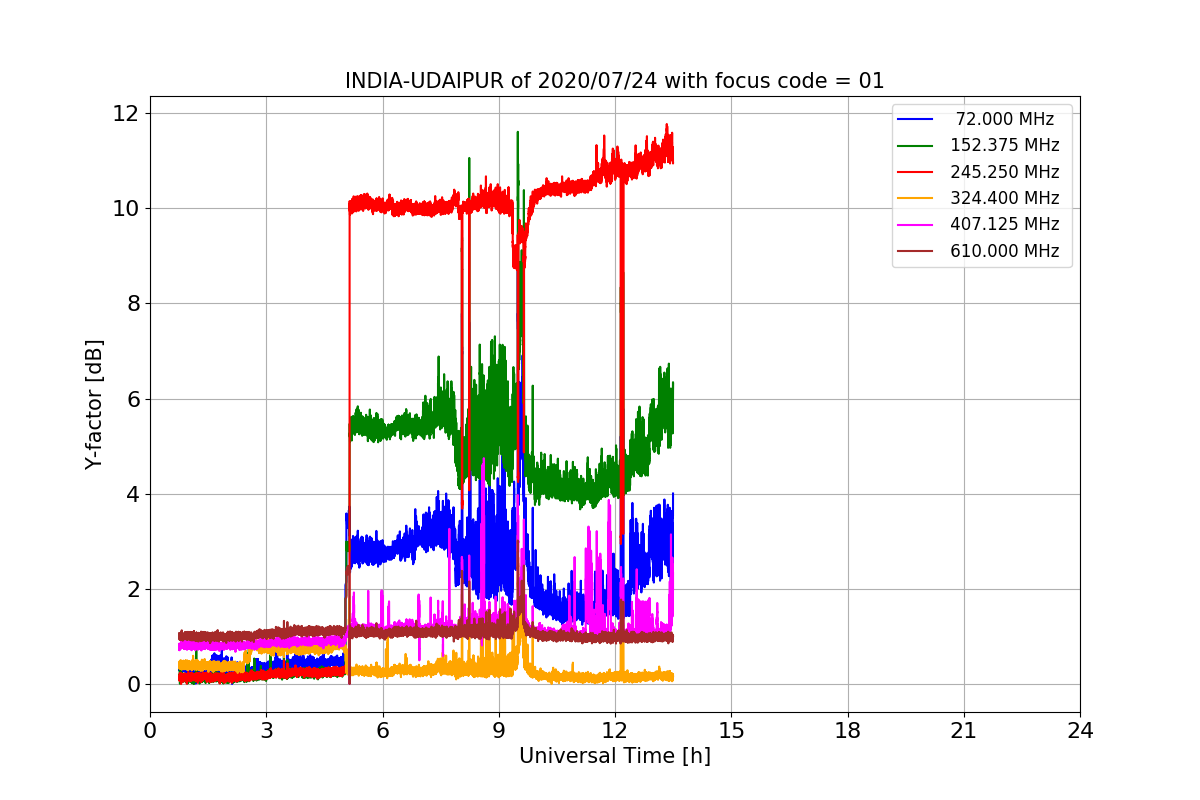This screenshot has width=1200, height=800.
Task: Click x-axis tick label 3
Action: [266, 731]
